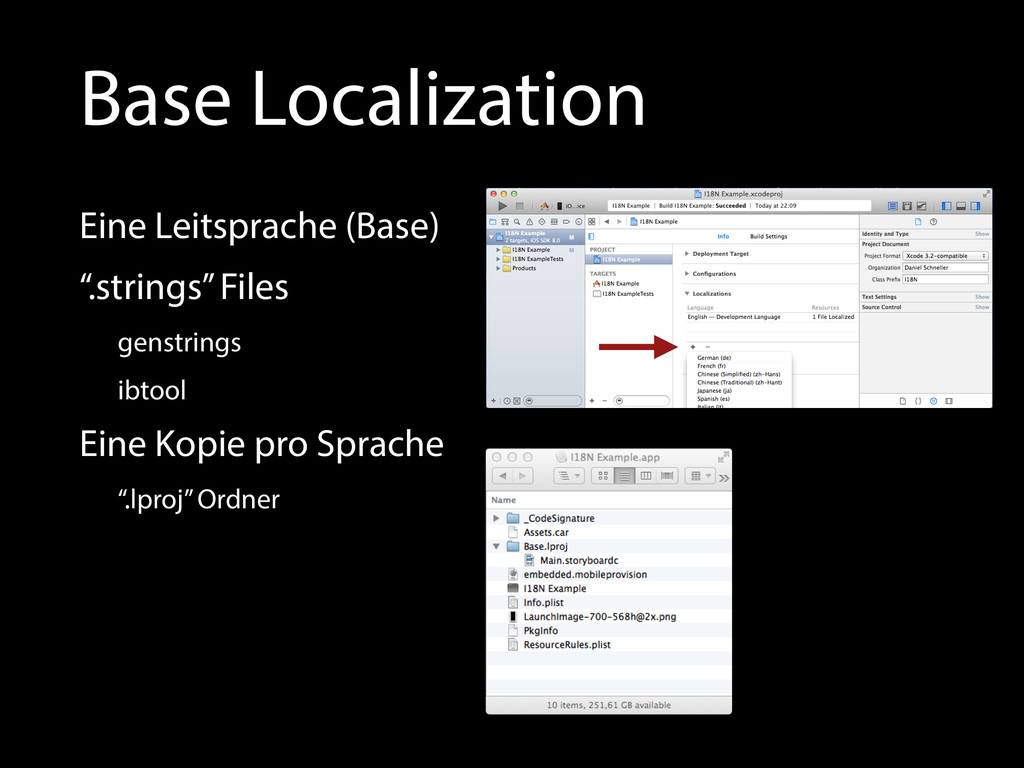The width and height of the screenshot is (1024, 768).
Task: Click the Organization text field
Action: pyautogui.click(x=946, y=268)
